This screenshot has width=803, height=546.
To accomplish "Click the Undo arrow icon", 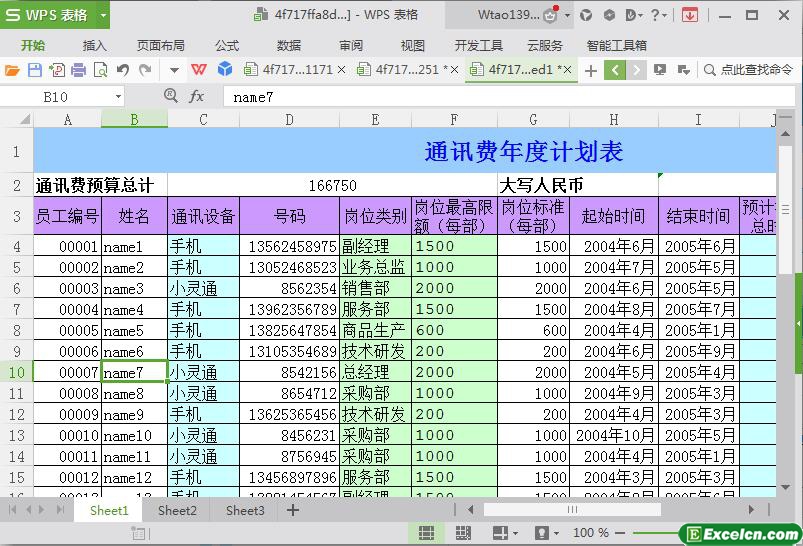I will pos(122,70).
